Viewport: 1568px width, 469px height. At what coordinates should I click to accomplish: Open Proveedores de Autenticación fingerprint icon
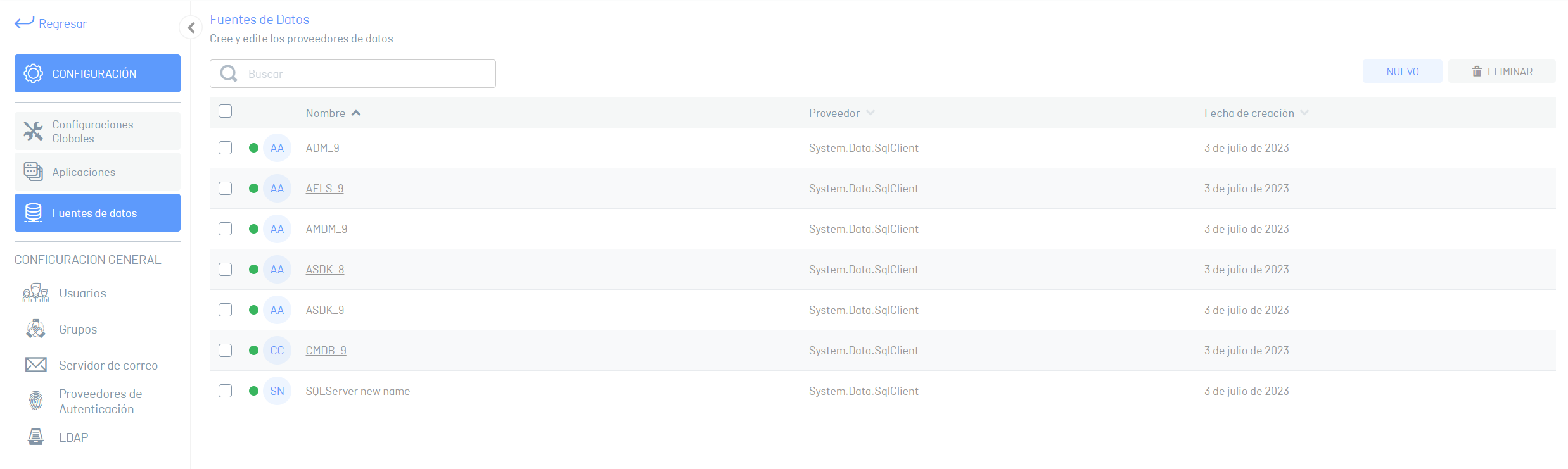click(x=36, y=401)
